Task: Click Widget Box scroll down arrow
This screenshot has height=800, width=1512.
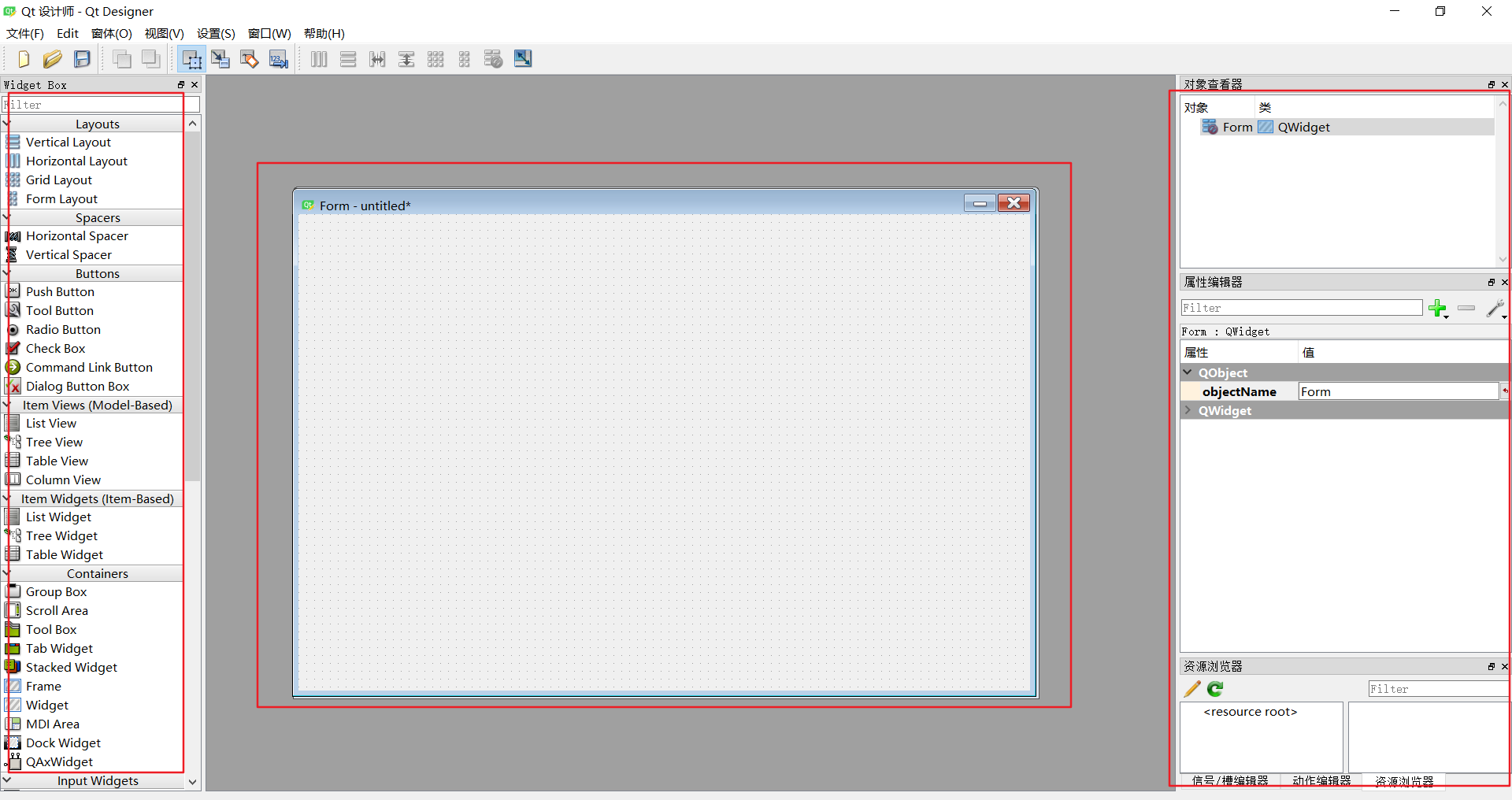Action: tap(192, 782)
